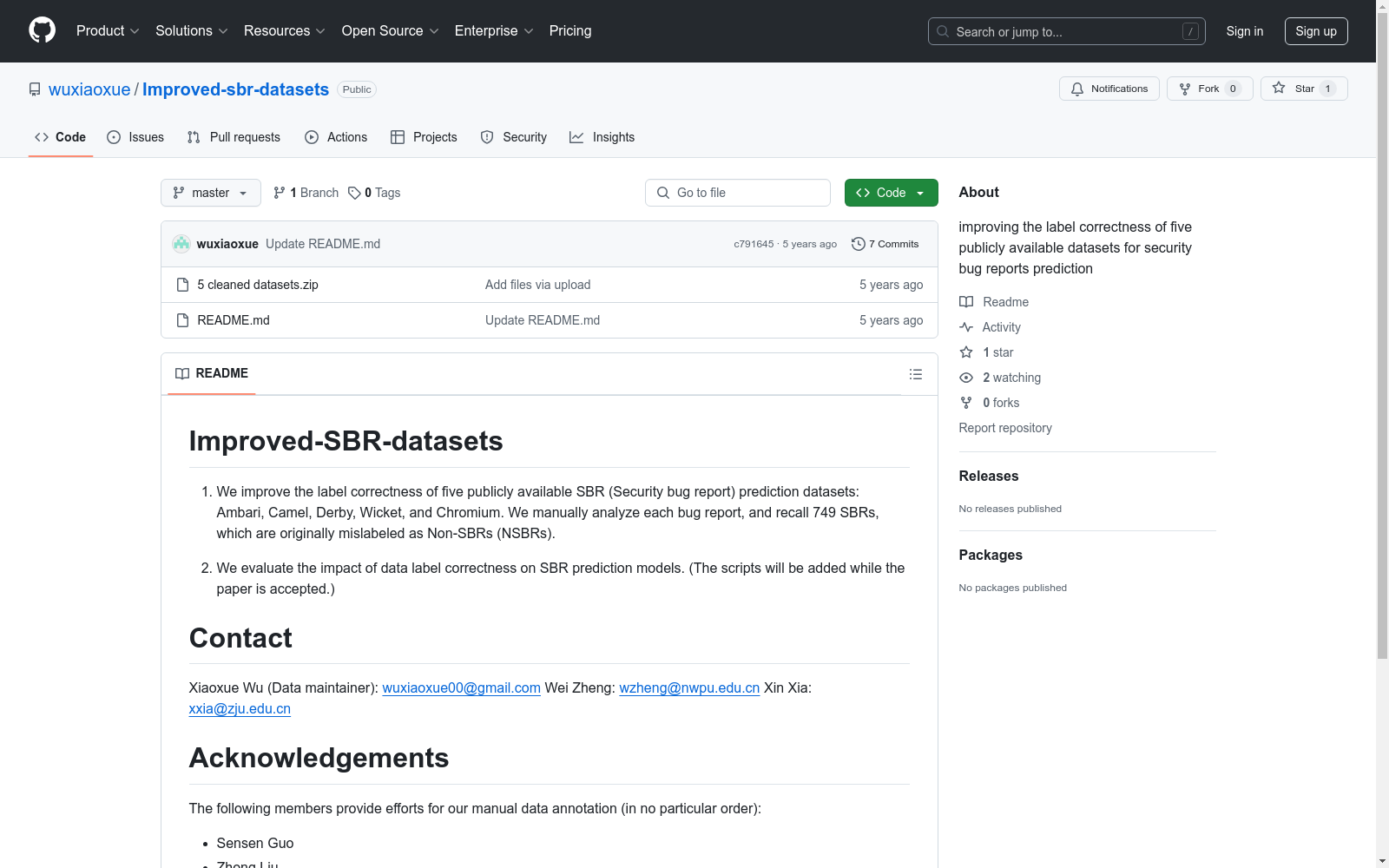Click the Update README.md commit message in header
Screen dimensions: 1389x868
(323, 244)
